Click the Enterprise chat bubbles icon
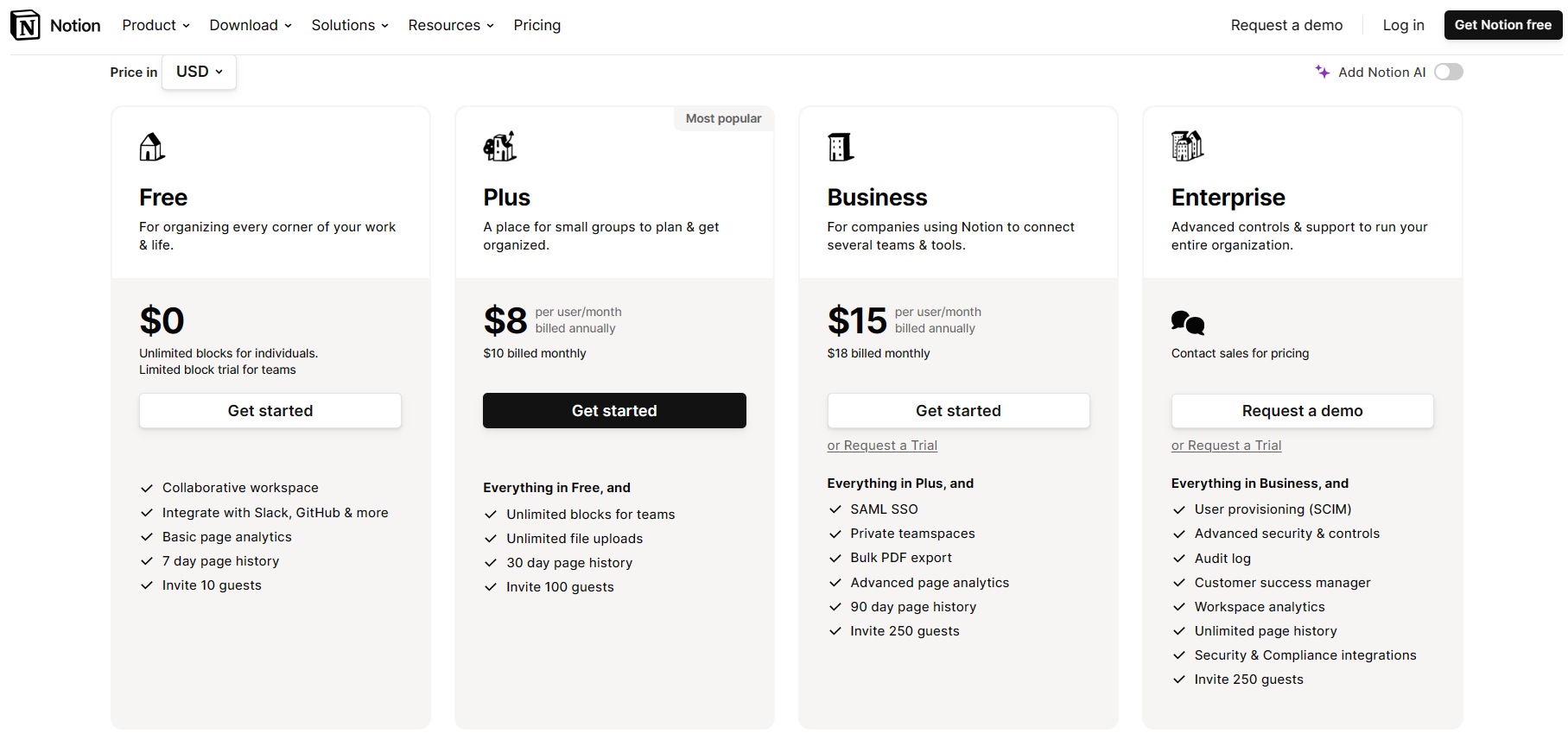Screen dimensions: 1568x746 coord(1188,322)
